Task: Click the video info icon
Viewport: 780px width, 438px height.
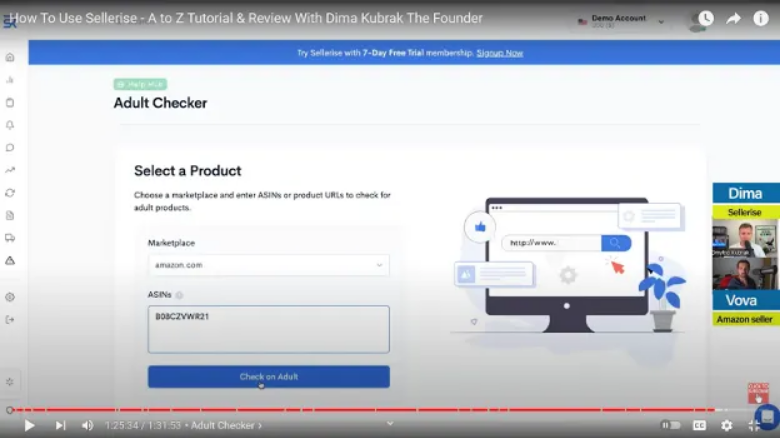Action: pyautogui.click(x=761, y=18)
